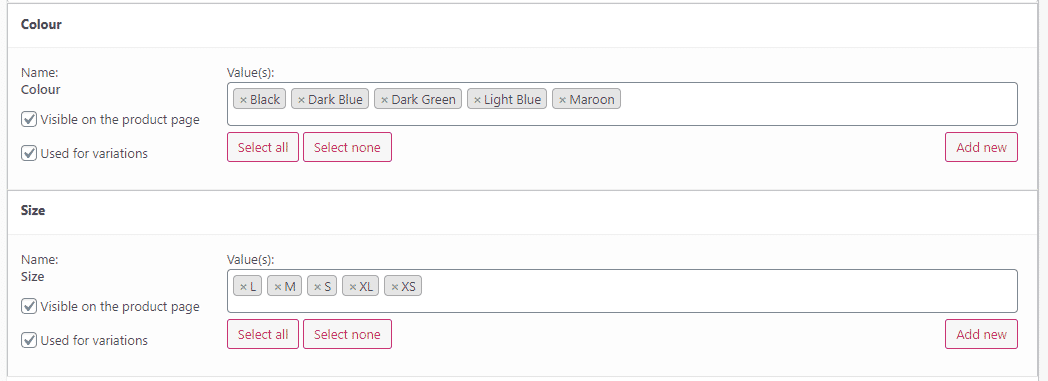Viewport: 1048px width, 381px height.
Task: Remove the S size tag
Action: point(317,287)
